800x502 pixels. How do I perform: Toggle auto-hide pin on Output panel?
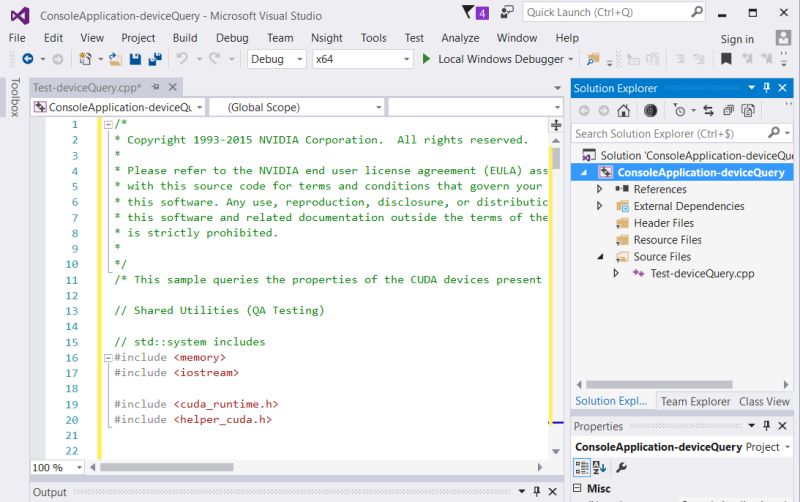click(536, 491)
